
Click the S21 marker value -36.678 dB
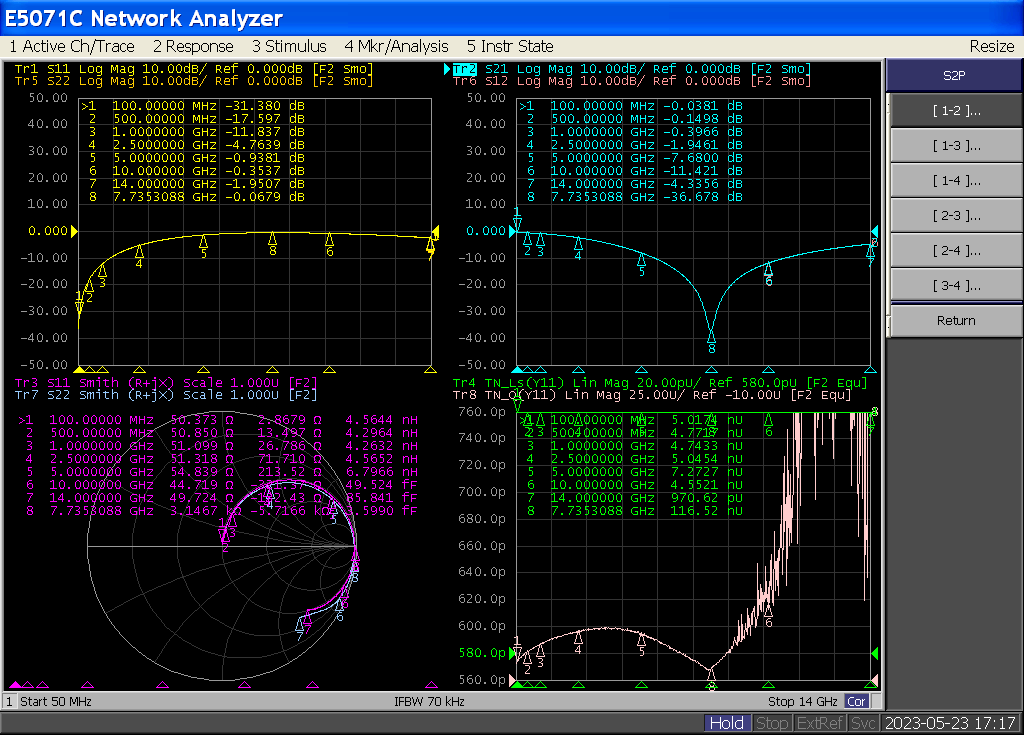click(x=703, y=197)
